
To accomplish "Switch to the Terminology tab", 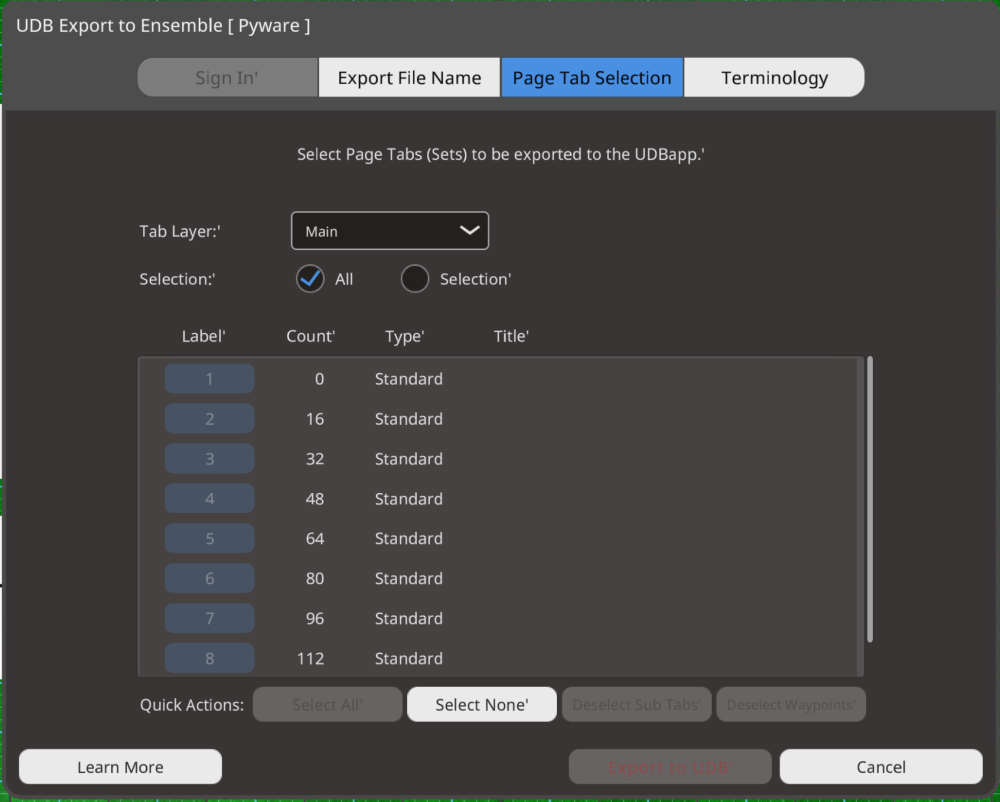I will (774, 77).
